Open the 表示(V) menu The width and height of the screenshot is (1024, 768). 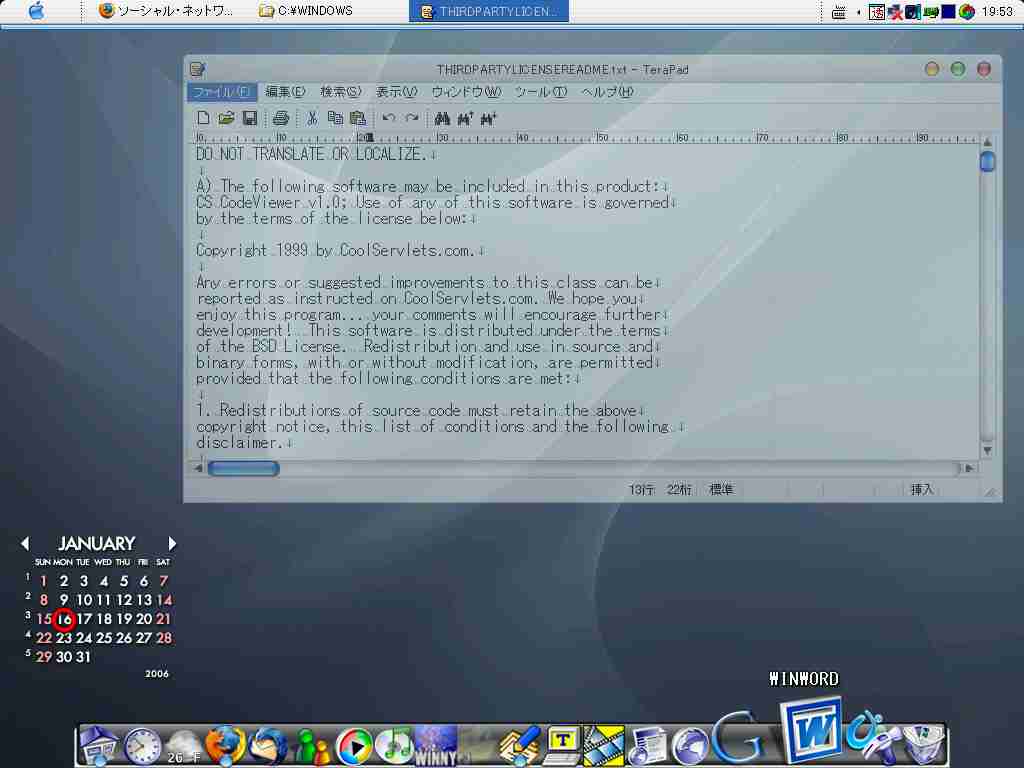396,92
